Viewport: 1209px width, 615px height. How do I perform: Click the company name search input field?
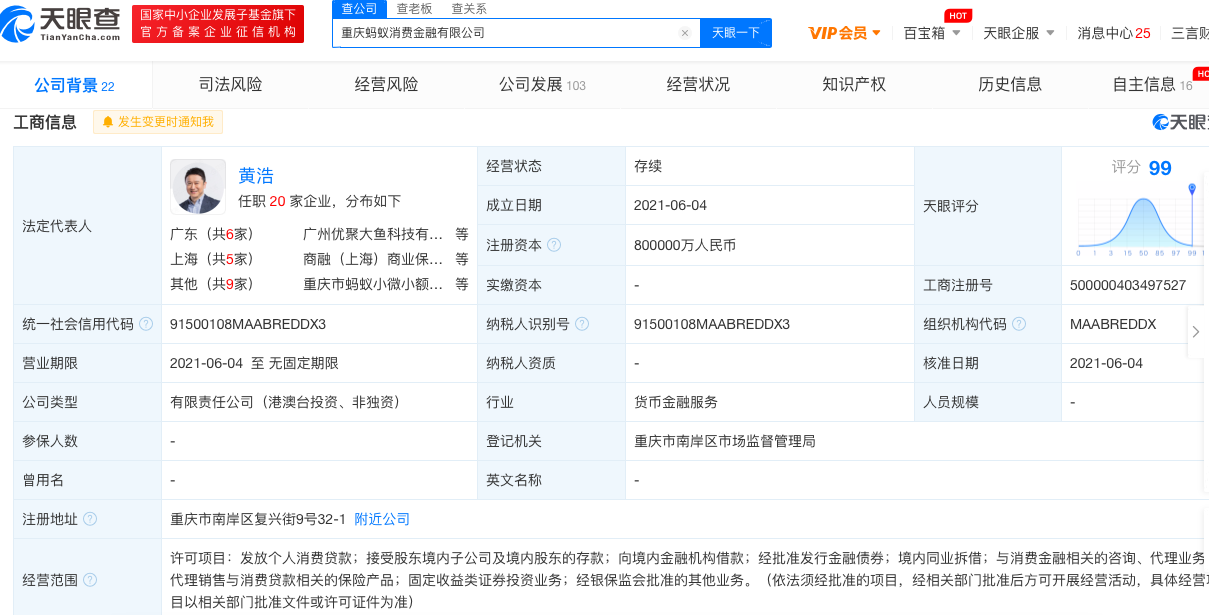pyautogui.click(x=505, y=33)
